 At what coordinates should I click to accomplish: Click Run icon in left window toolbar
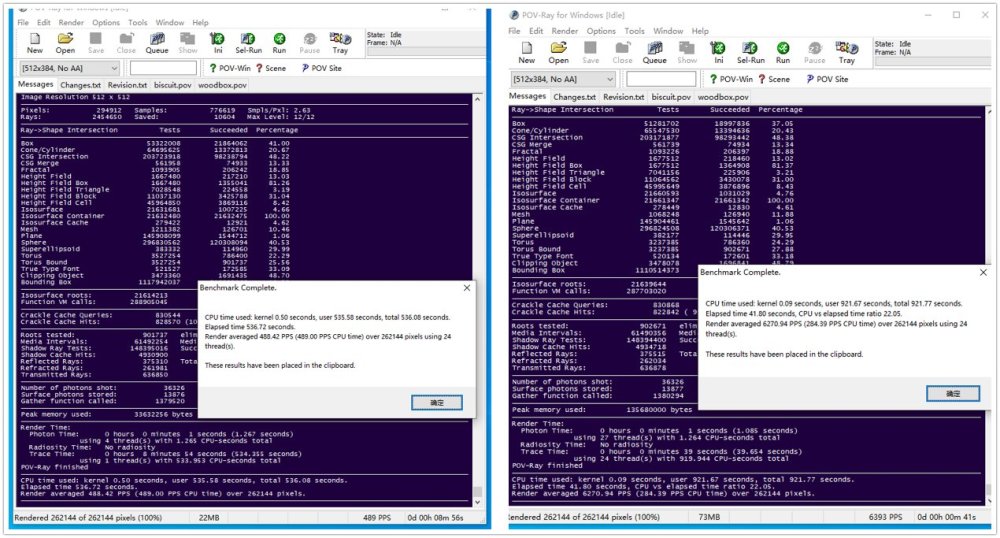click(279, 43)
